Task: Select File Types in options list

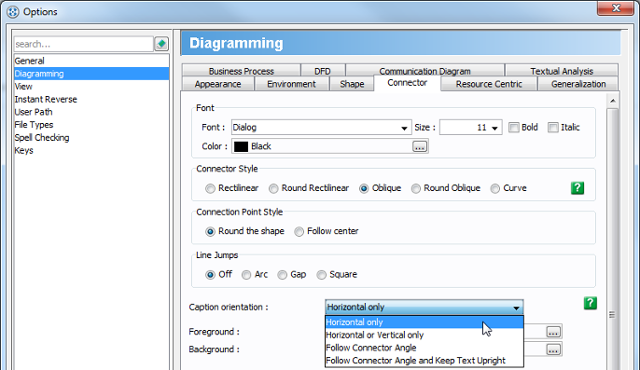Action: (91, 125)
